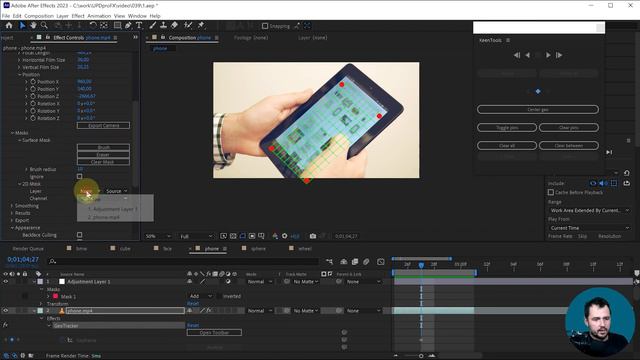
Task: Click Rotation Z stopwatch icon
Action: point(33,118)
